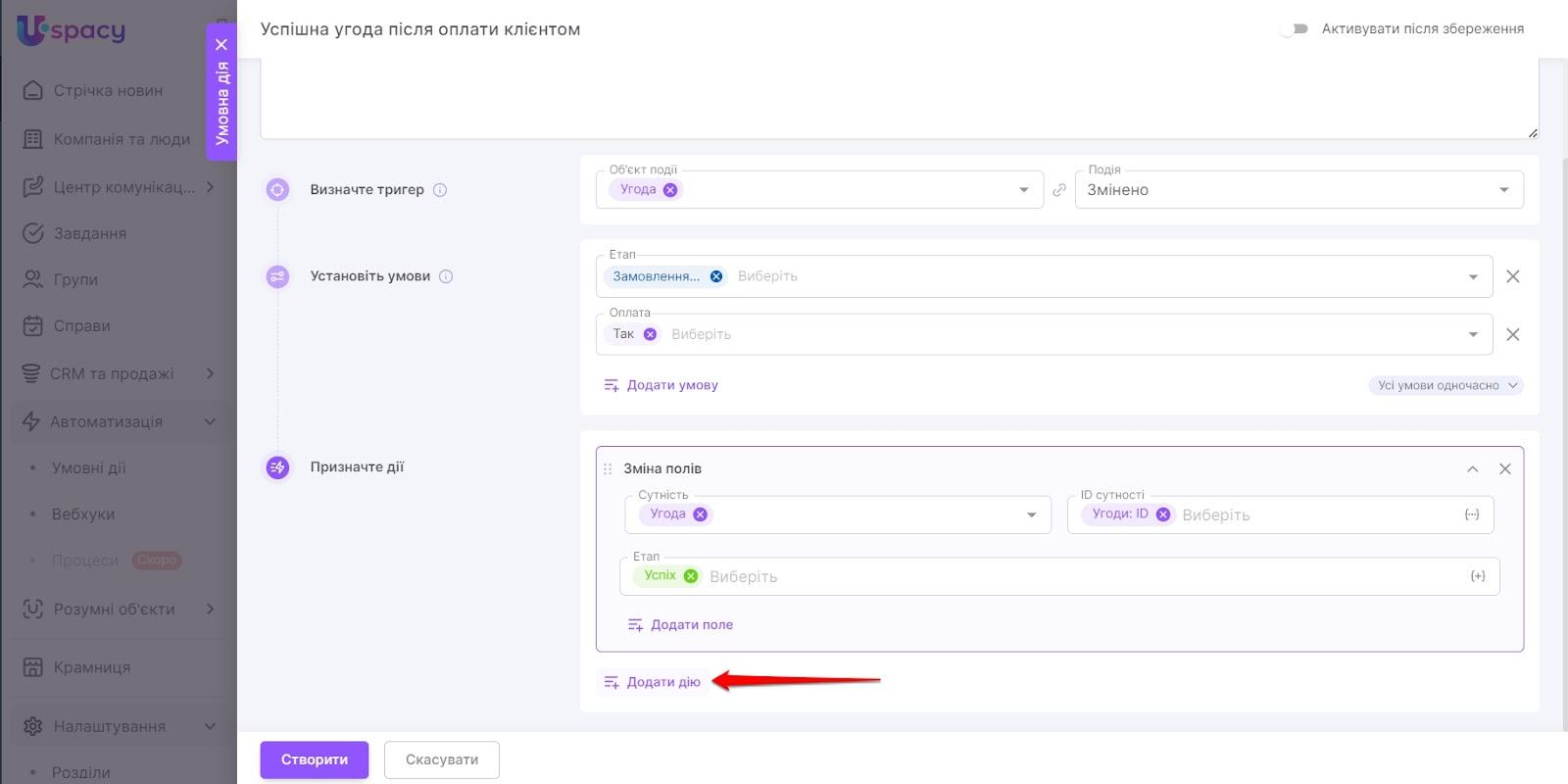Expand the Сутність dropdown
The width and height of the screenshot is (1568, 784).
[1031, 514]
